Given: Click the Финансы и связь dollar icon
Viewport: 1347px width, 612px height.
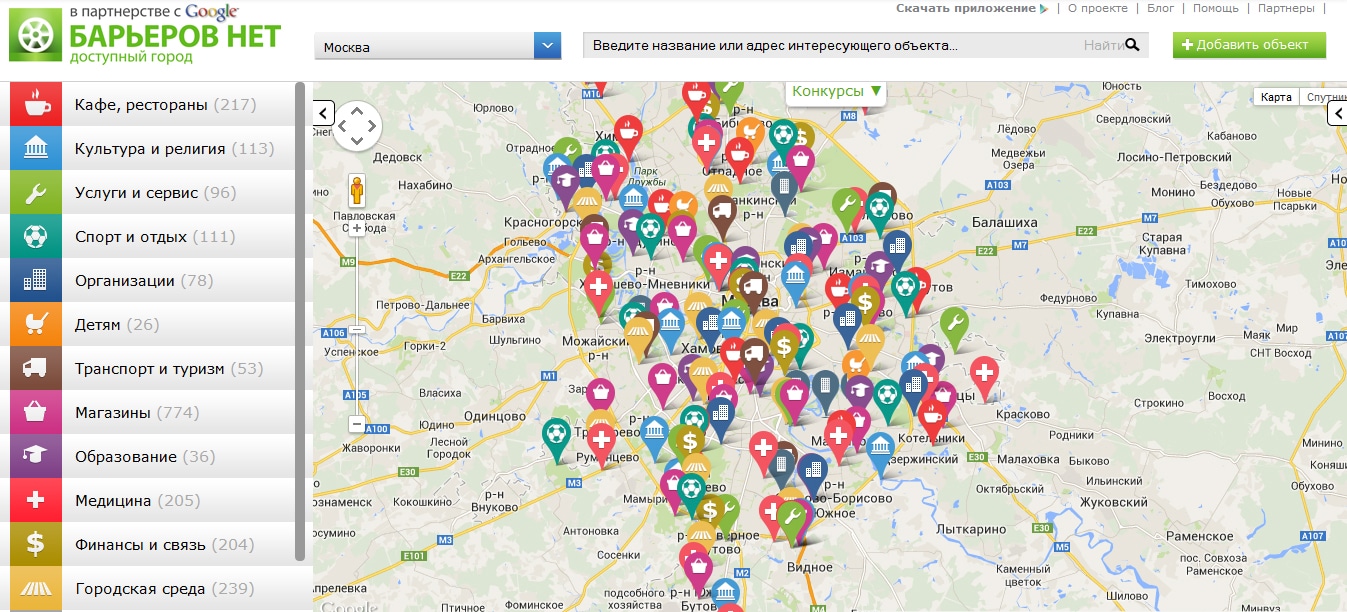Looking at the screenshot, I should [x=36, y=544].
